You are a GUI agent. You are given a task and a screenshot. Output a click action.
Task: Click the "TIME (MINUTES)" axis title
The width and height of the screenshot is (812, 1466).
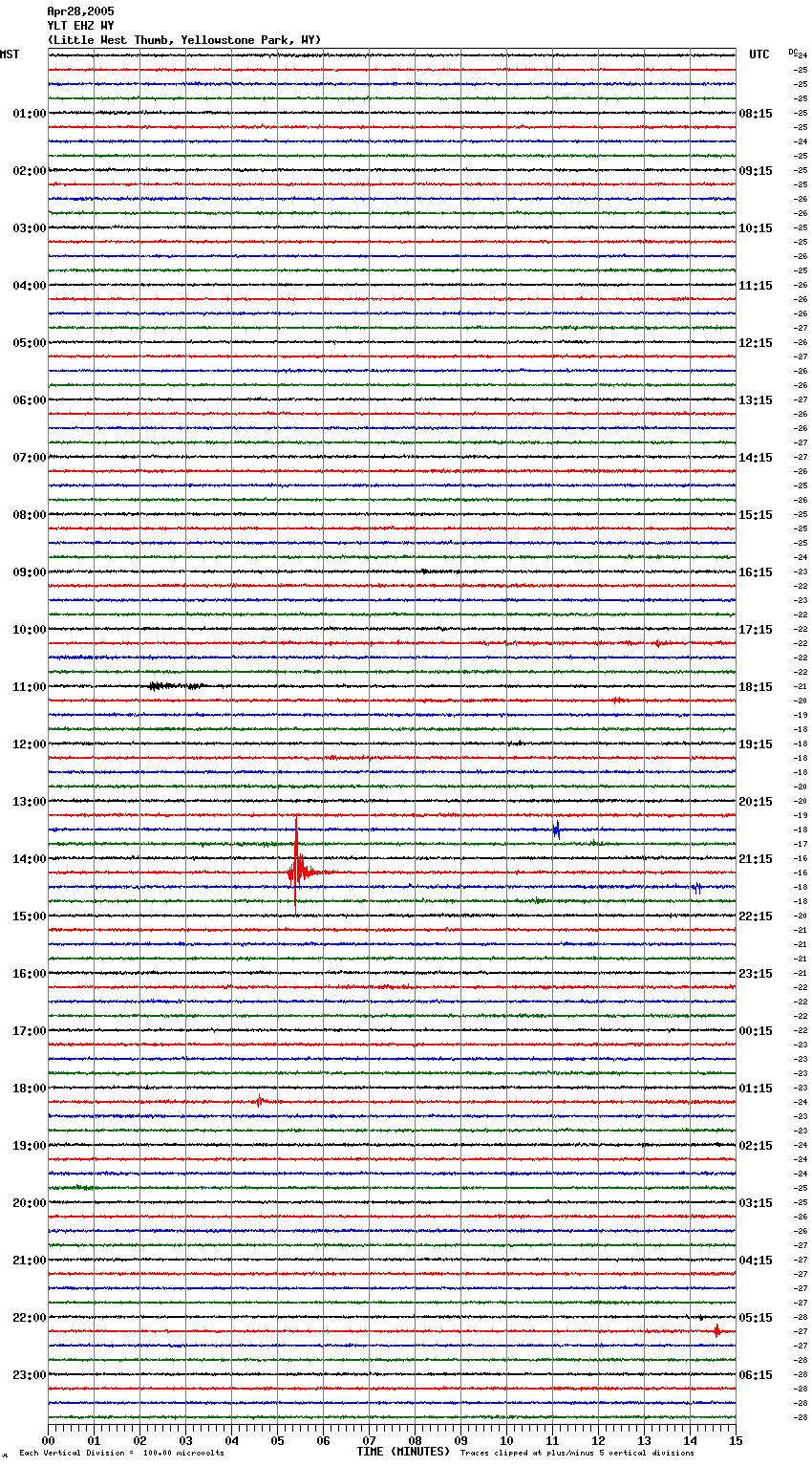[x=403, y=1452]
